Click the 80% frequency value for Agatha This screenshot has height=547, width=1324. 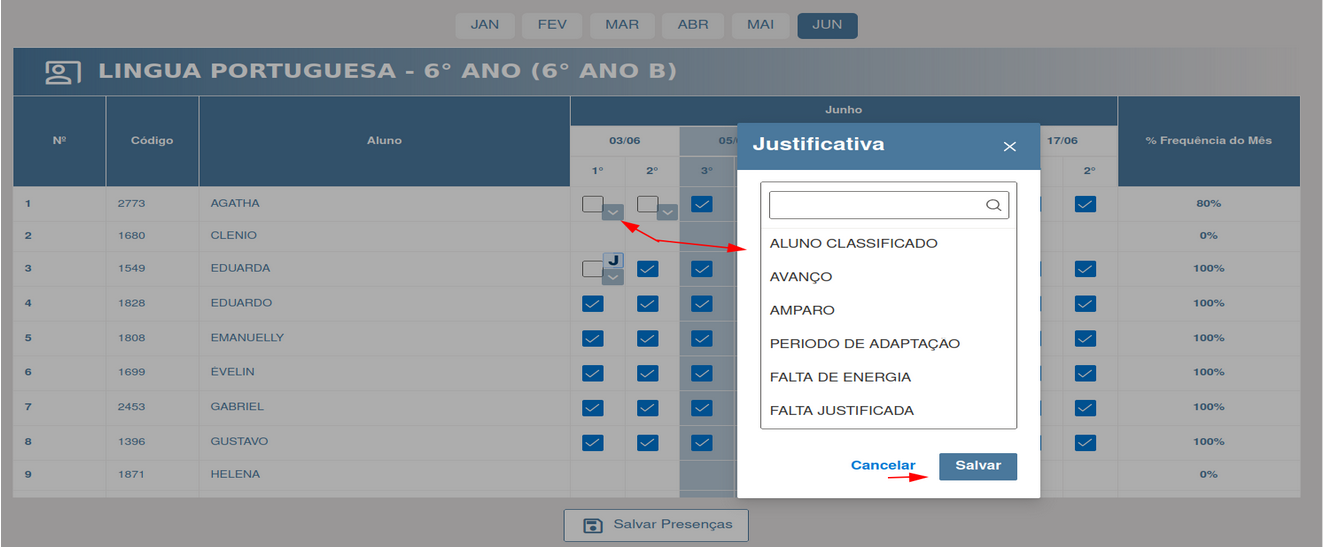tap(1208, 203)
